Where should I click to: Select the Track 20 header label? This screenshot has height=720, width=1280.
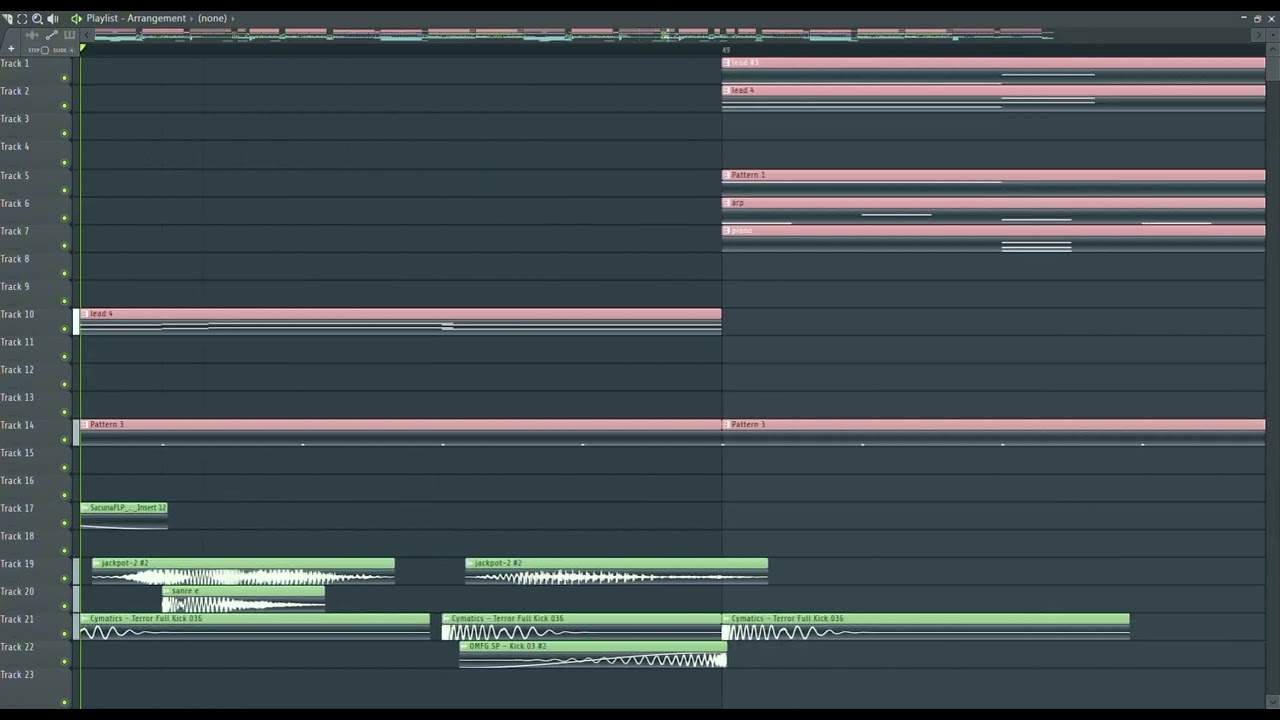[17, 592]
